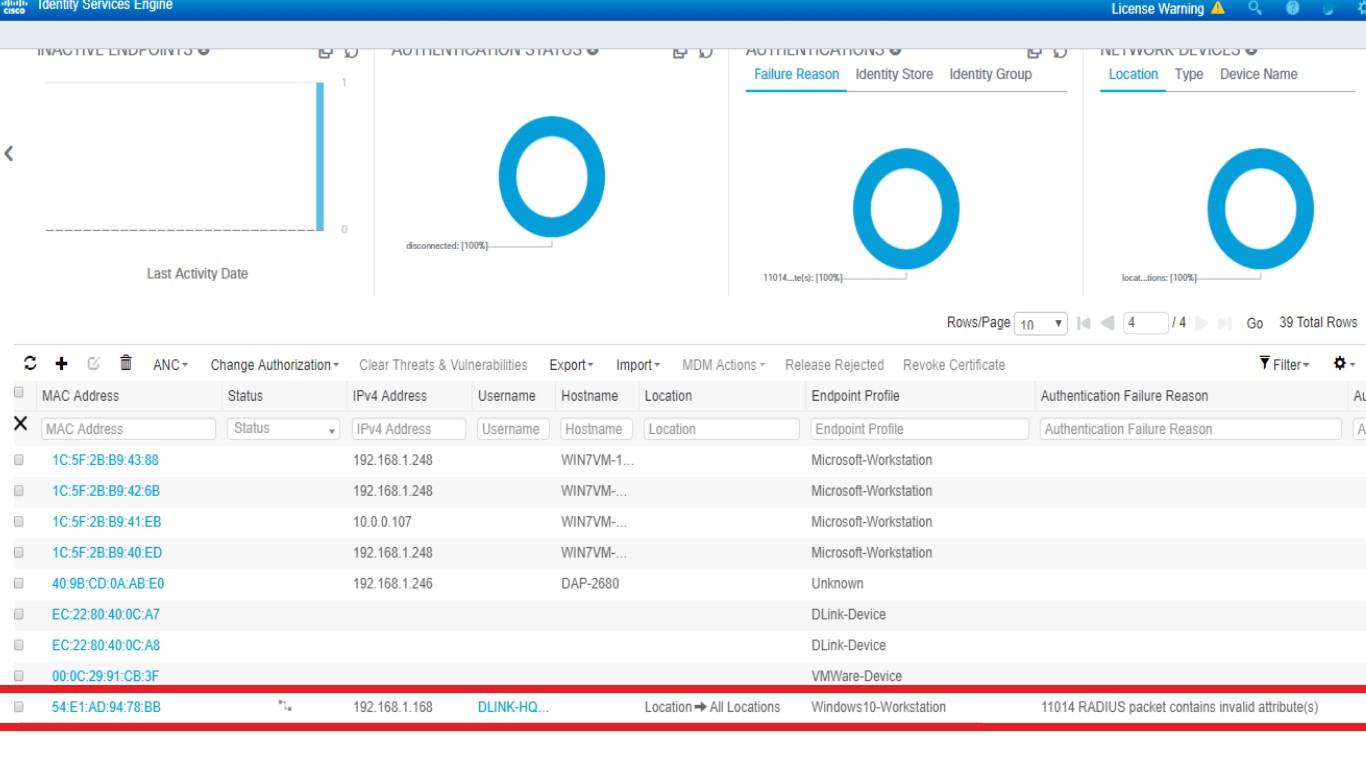The width and height of the screenshot is (1366, 768).
Task: Open the help question mark icon
Action: (x=1292, y=8)
